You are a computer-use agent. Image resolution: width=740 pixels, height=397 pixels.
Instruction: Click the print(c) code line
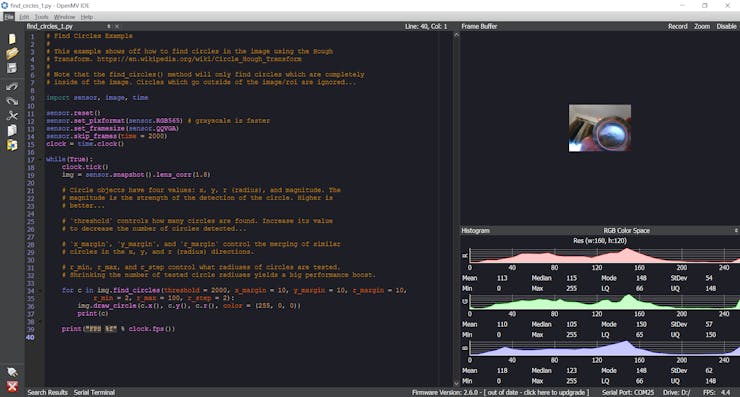click(x=93, y=313)
